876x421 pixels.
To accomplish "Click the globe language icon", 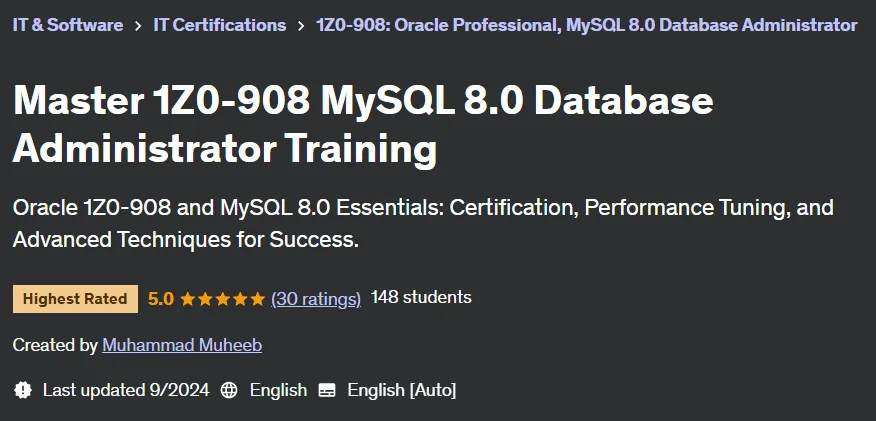I will tap(229, 390).
